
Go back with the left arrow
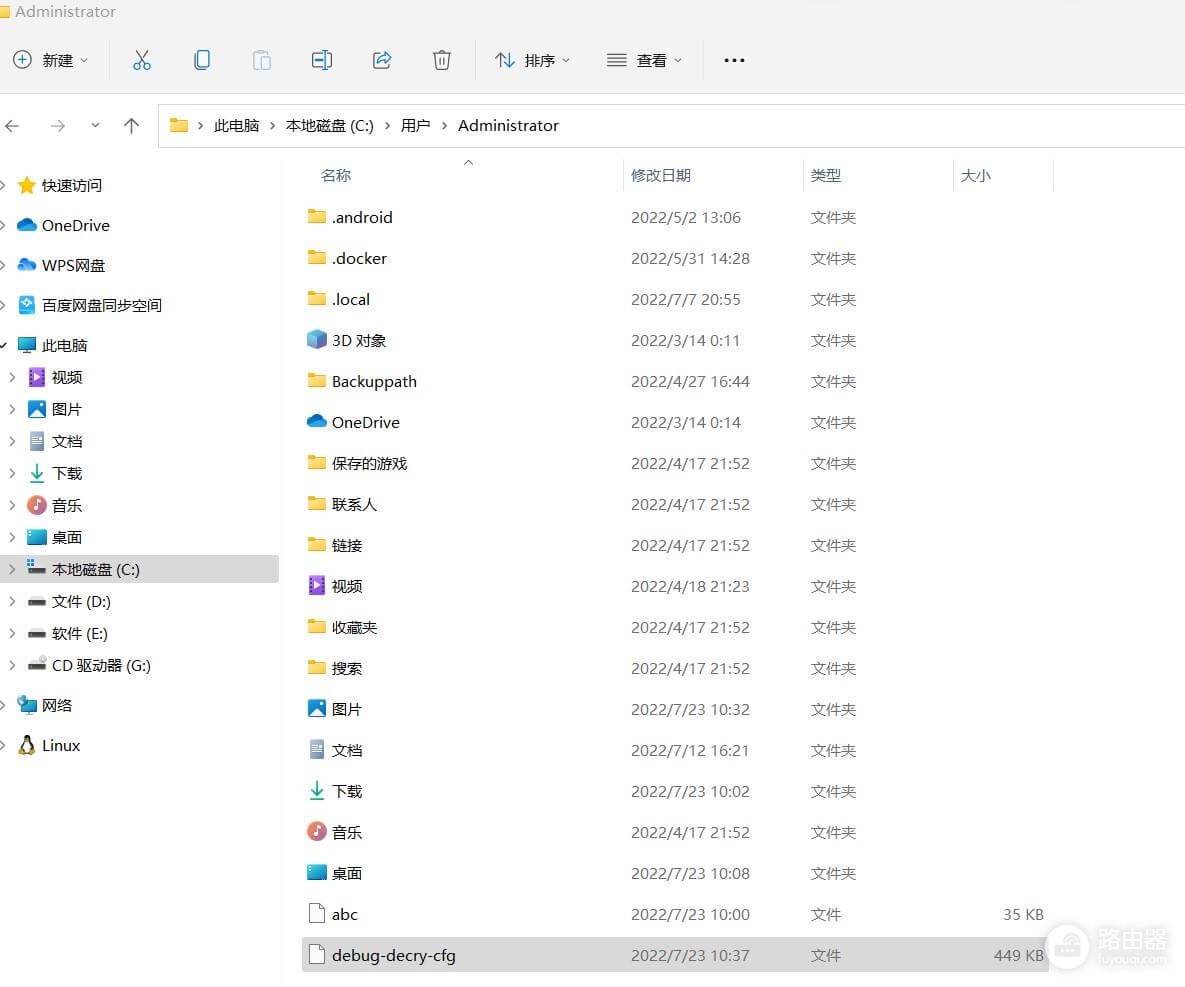pyautogui.click(x=12, y=126)
